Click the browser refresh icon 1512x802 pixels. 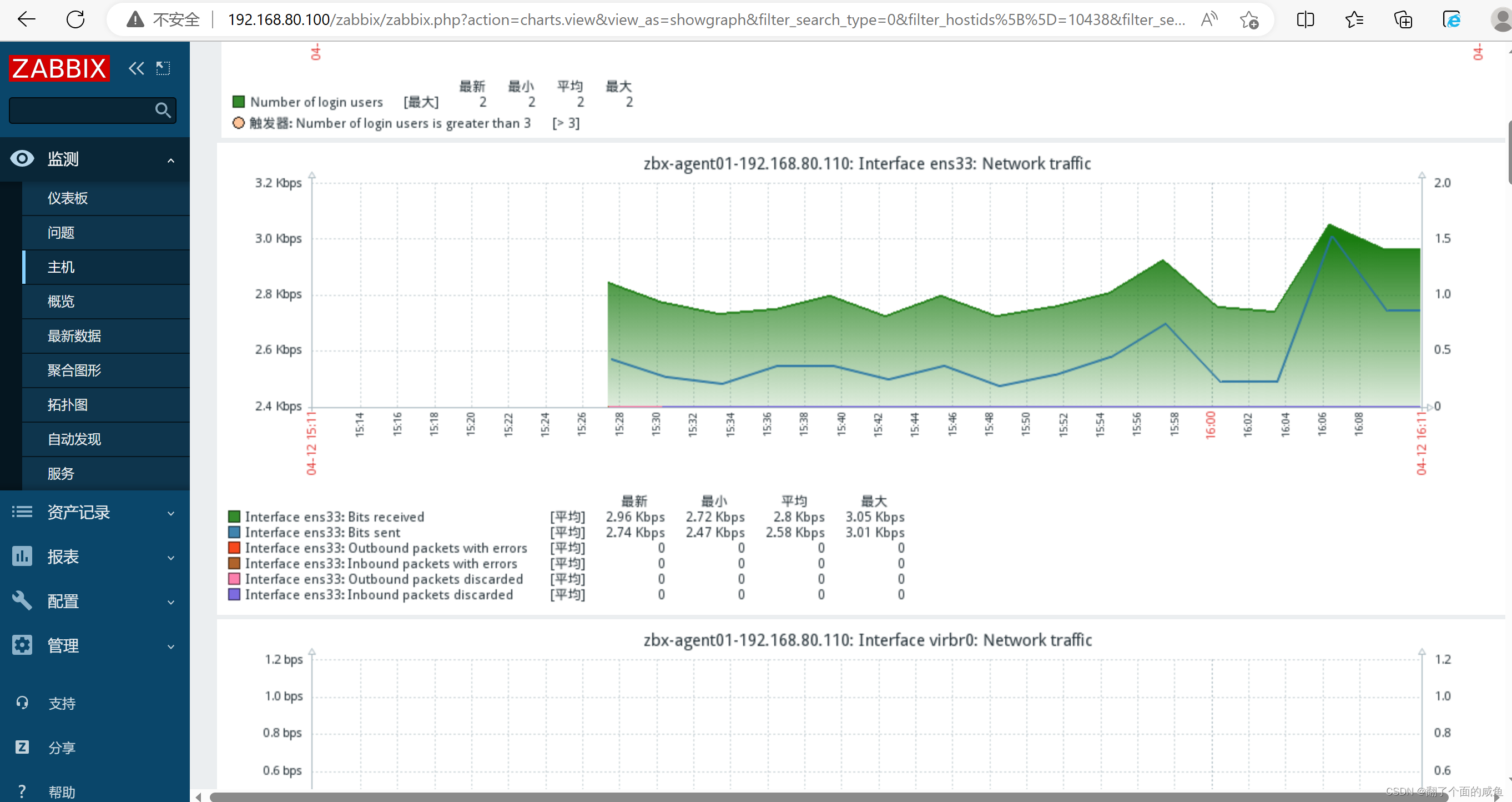(75, 19)
